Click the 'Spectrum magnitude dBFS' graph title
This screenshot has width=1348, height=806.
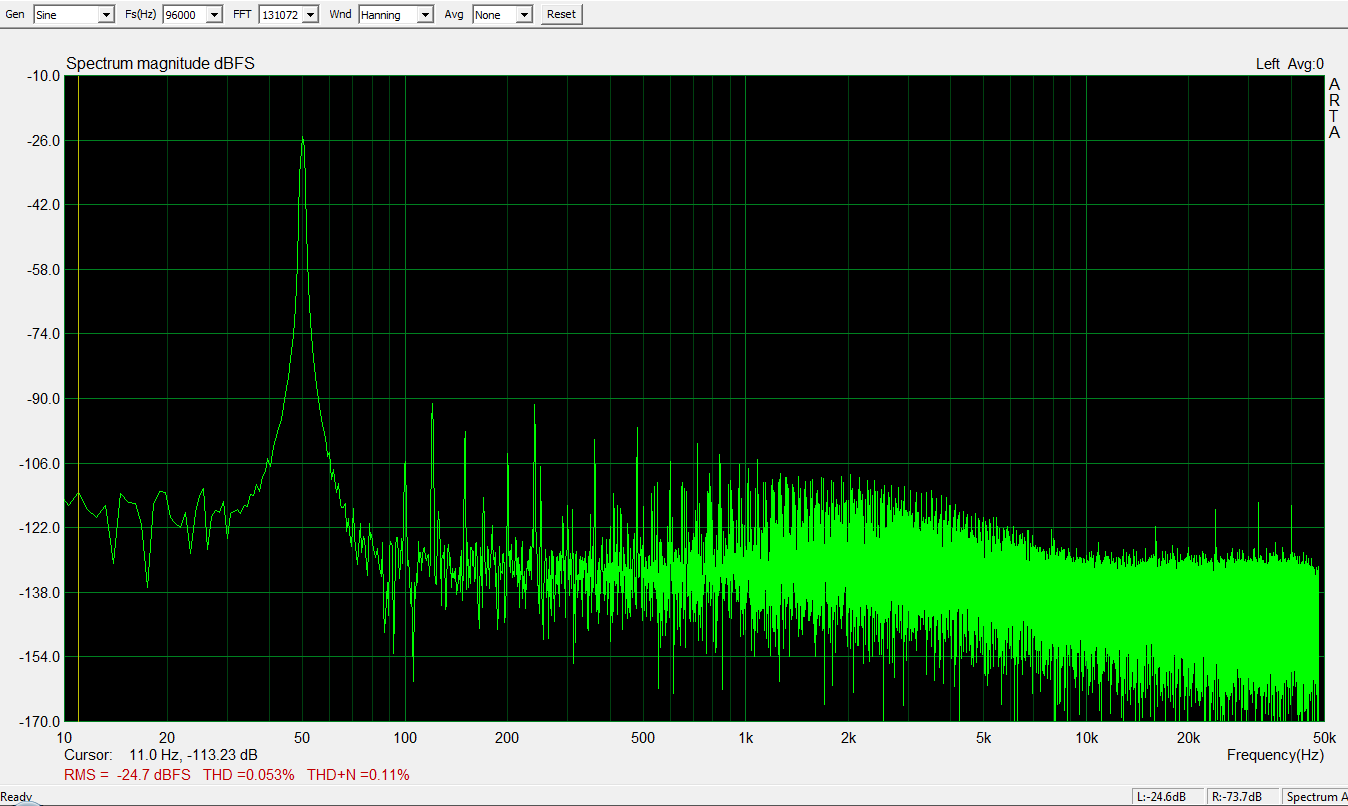(x=160, y=64)
